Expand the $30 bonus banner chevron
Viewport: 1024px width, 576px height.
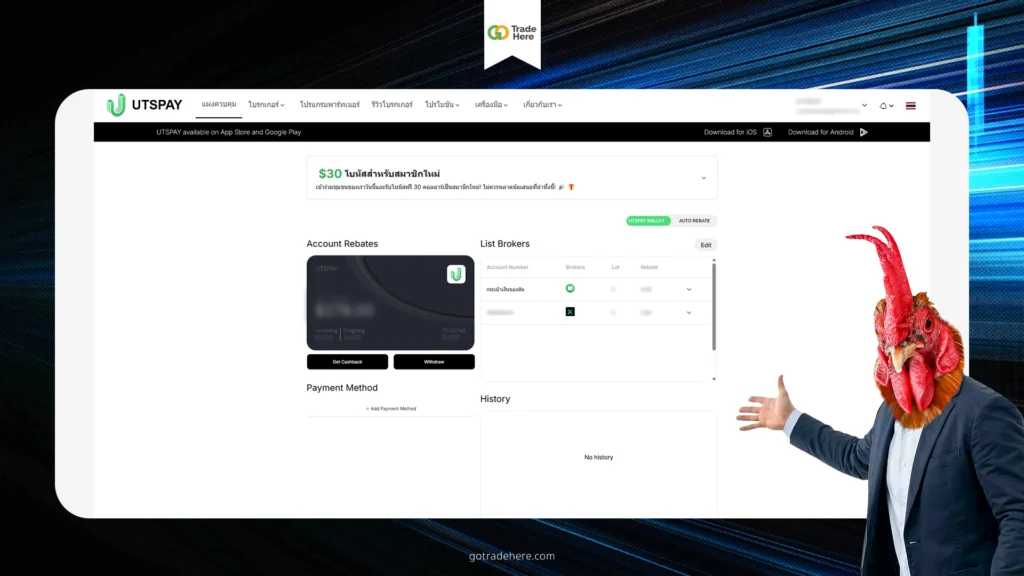coord(703,178)
